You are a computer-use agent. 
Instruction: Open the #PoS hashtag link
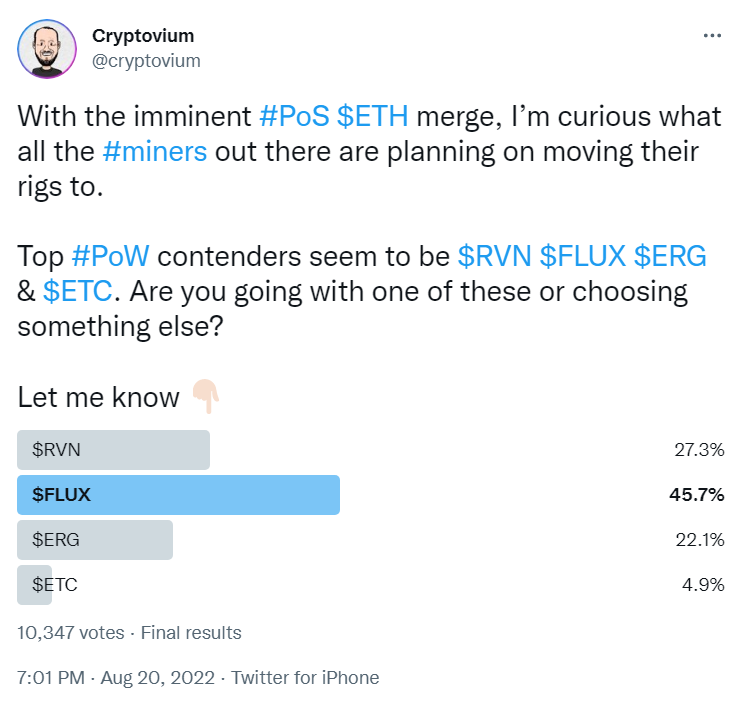295,116
